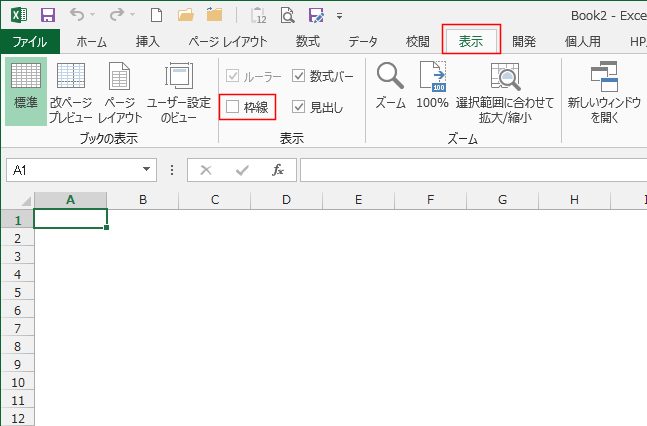The width and height of the screenshot is (647, 426).
Task: Select column C header
Action: click(215, 200)
